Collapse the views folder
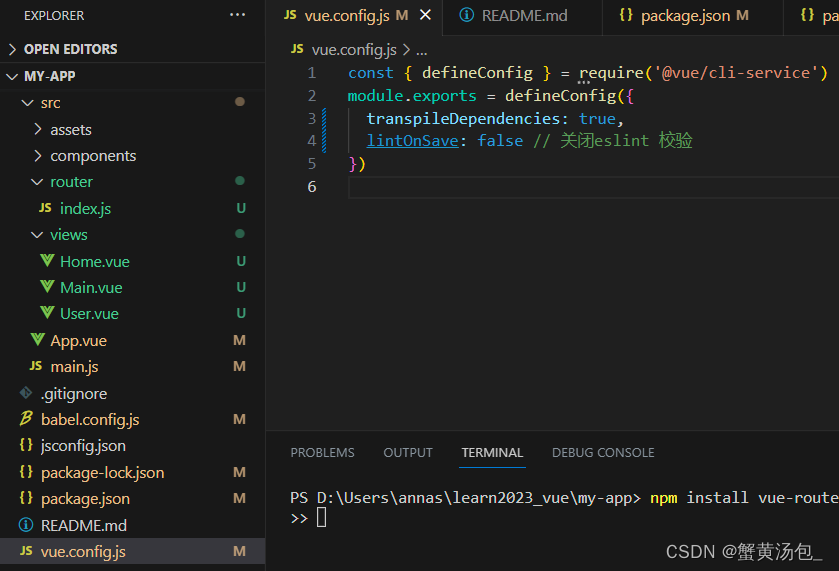Screen dimensions: 839x571 coord(37,234)
